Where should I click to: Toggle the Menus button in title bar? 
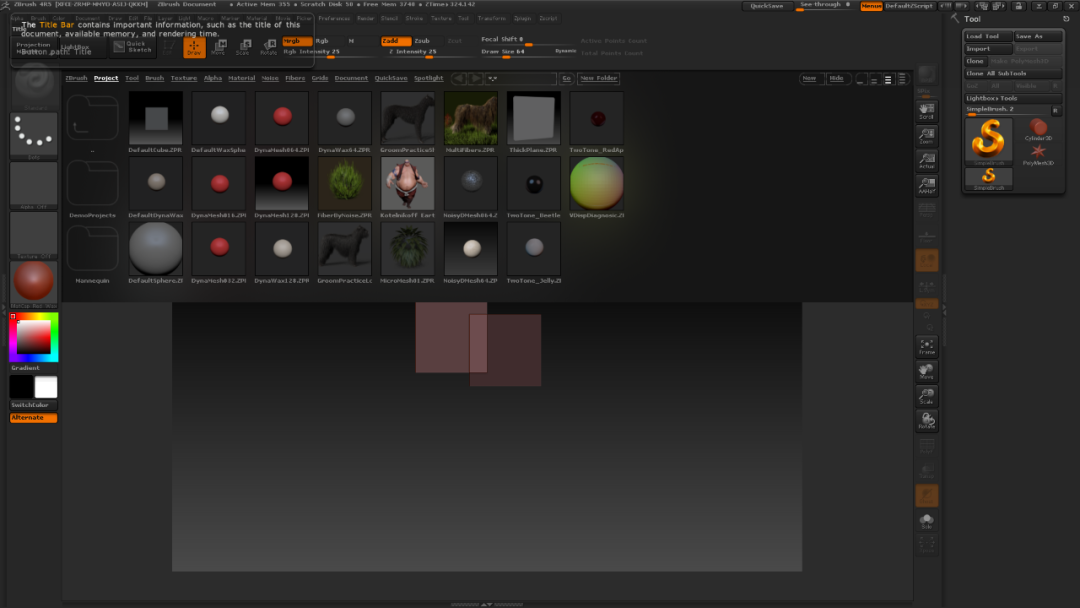point(871,6)
